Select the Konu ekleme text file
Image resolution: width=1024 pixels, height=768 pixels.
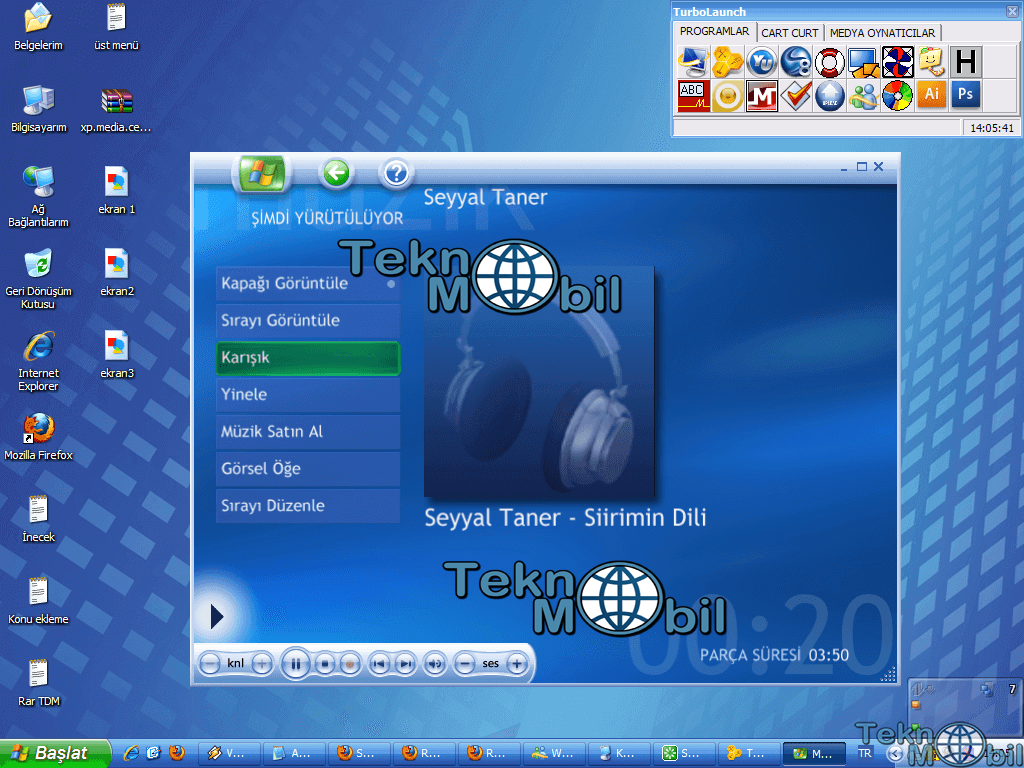click(38, 600)
